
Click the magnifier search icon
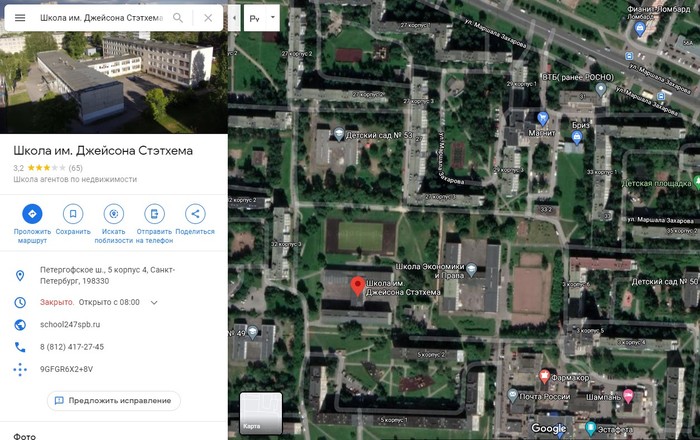point(178,18)
